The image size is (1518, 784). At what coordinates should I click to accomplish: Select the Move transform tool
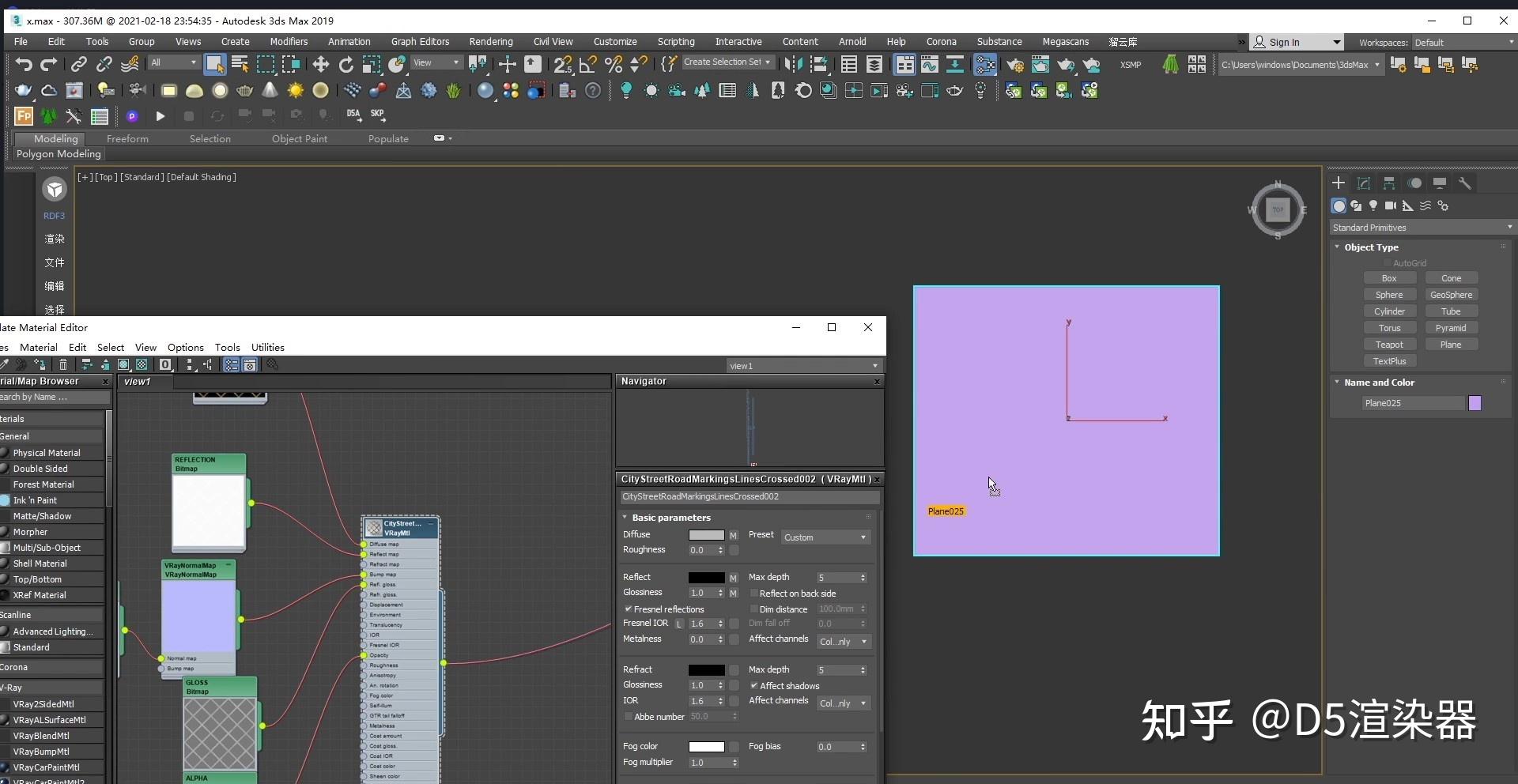point(320,65)
